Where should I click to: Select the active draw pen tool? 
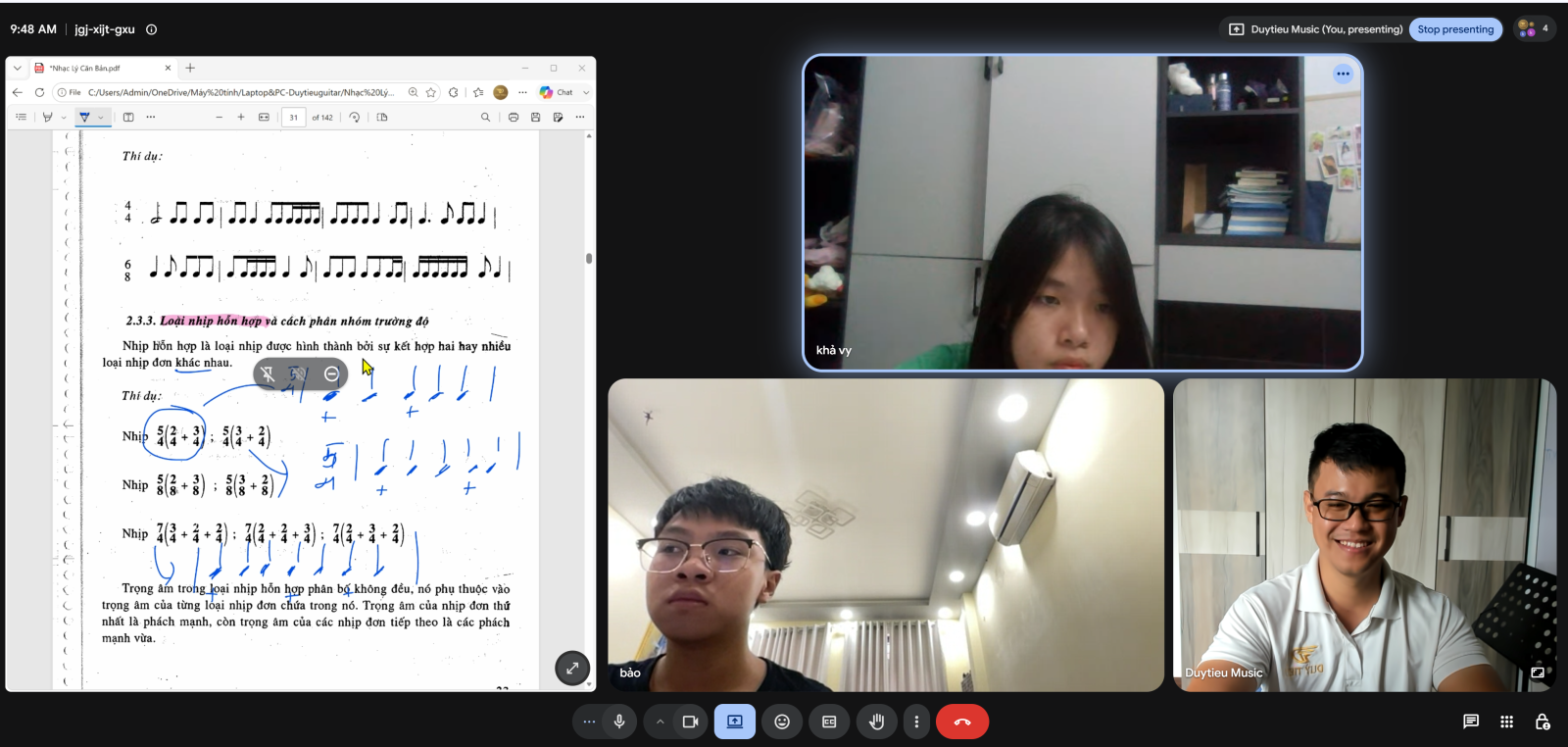click(84, 117)
